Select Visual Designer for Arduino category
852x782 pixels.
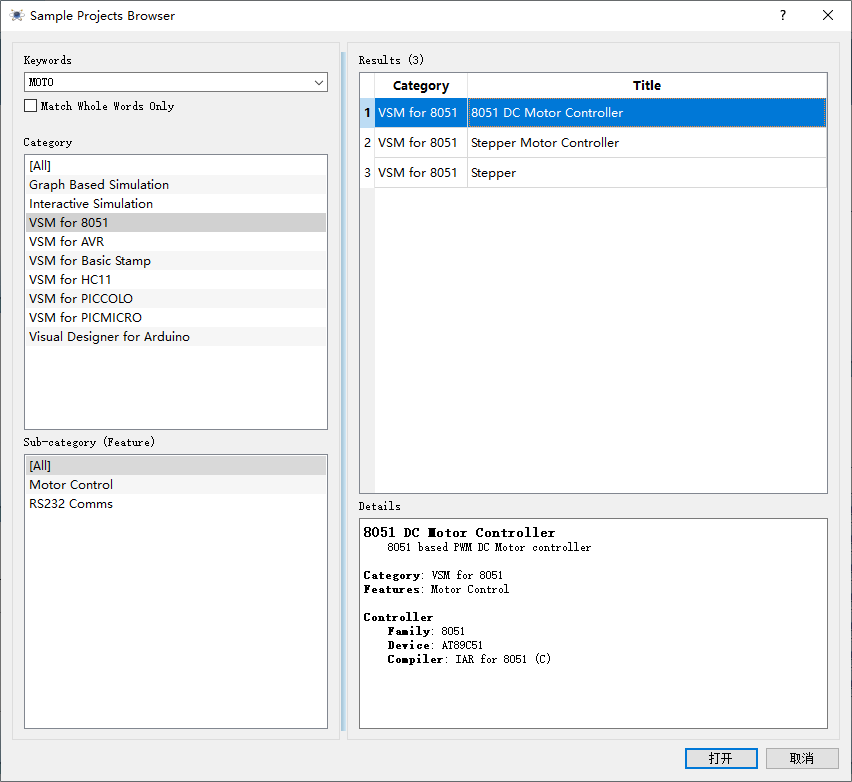click(109, 337)
